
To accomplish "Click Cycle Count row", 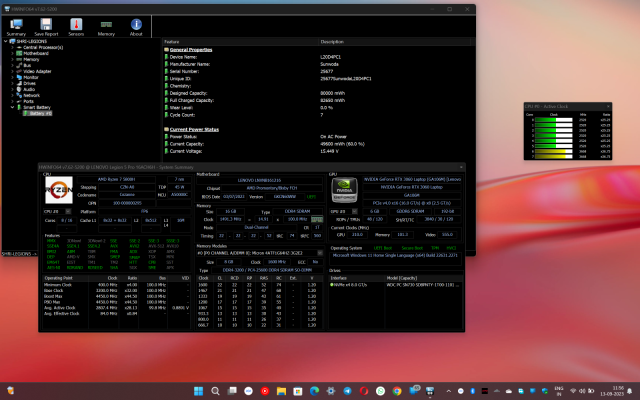I will 317,115.
